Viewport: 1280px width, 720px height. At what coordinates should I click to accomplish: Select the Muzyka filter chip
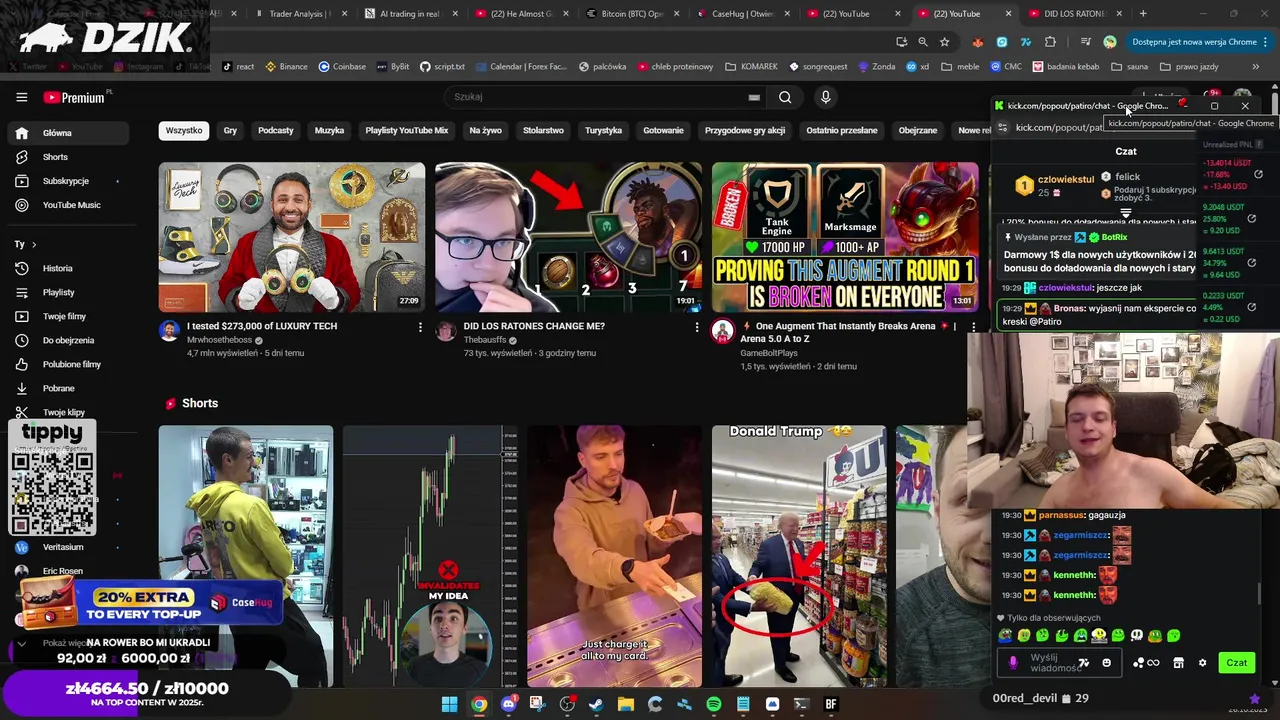point(329,130)
